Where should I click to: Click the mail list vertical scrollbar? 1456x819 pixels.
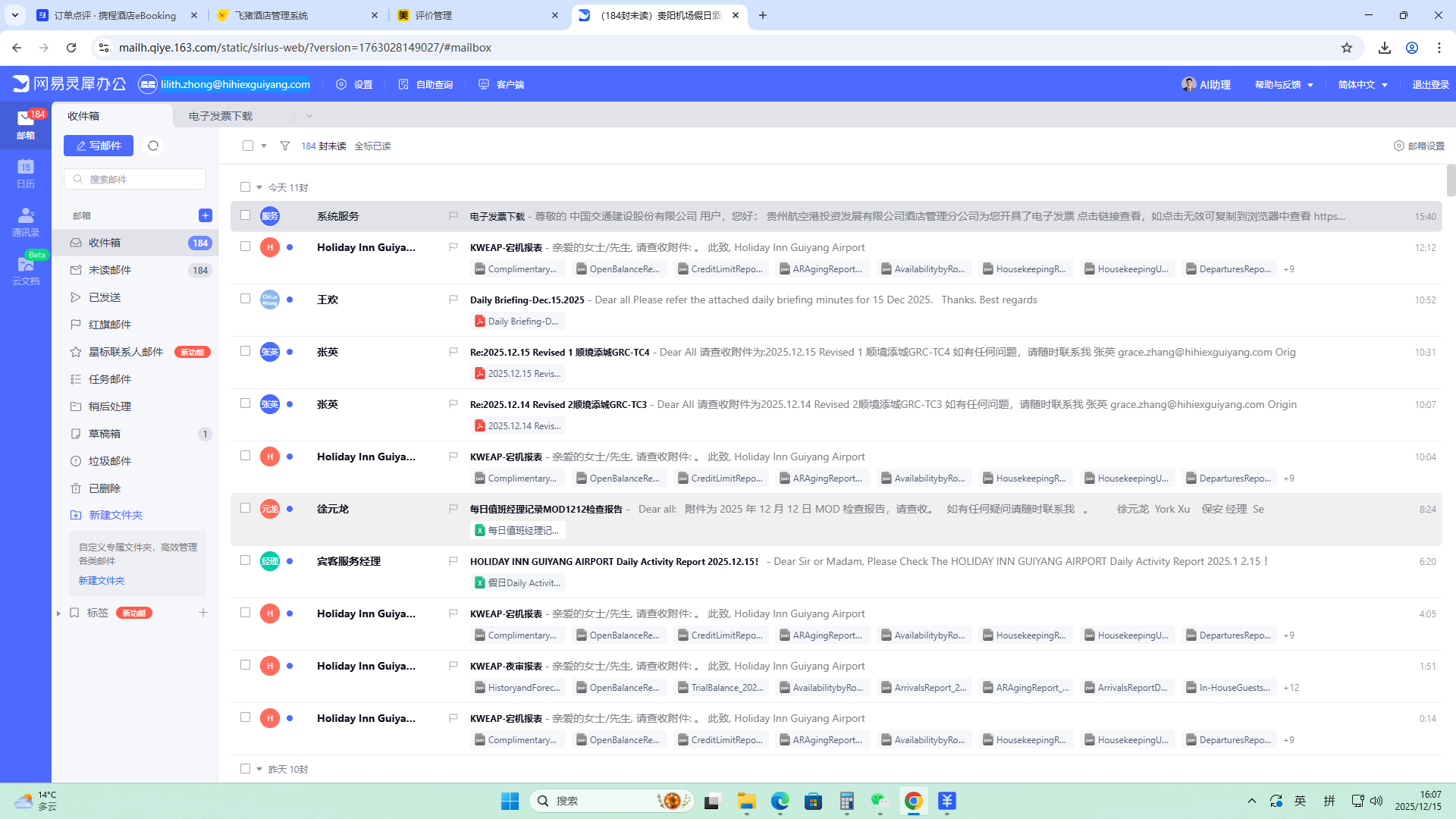click(x=1451, y=180)
